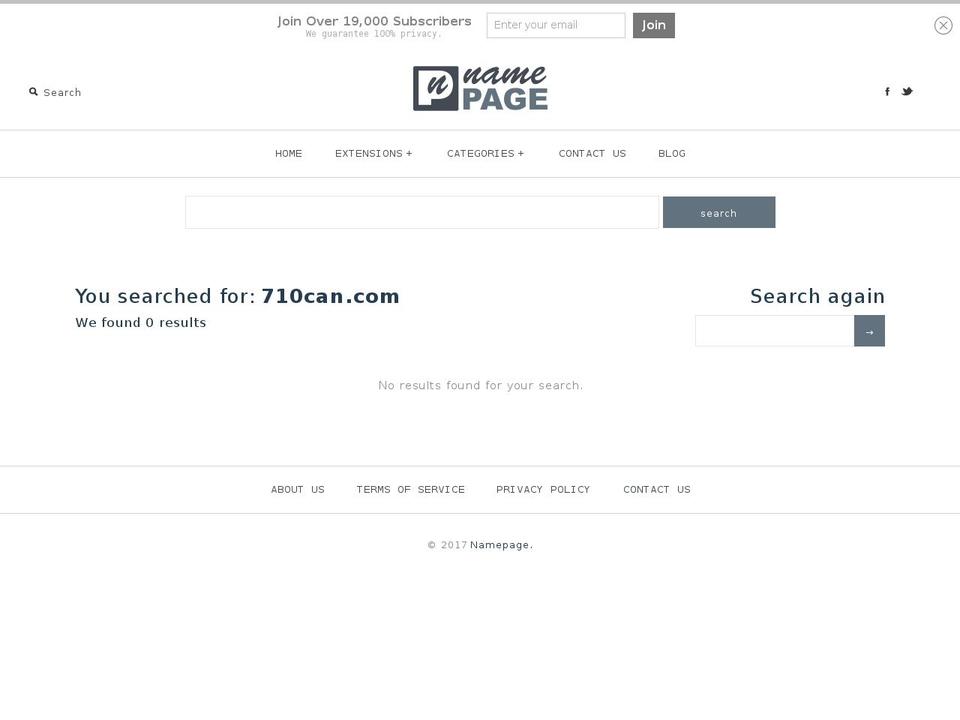Click 'We found 0 results' text

coord(141,323)
